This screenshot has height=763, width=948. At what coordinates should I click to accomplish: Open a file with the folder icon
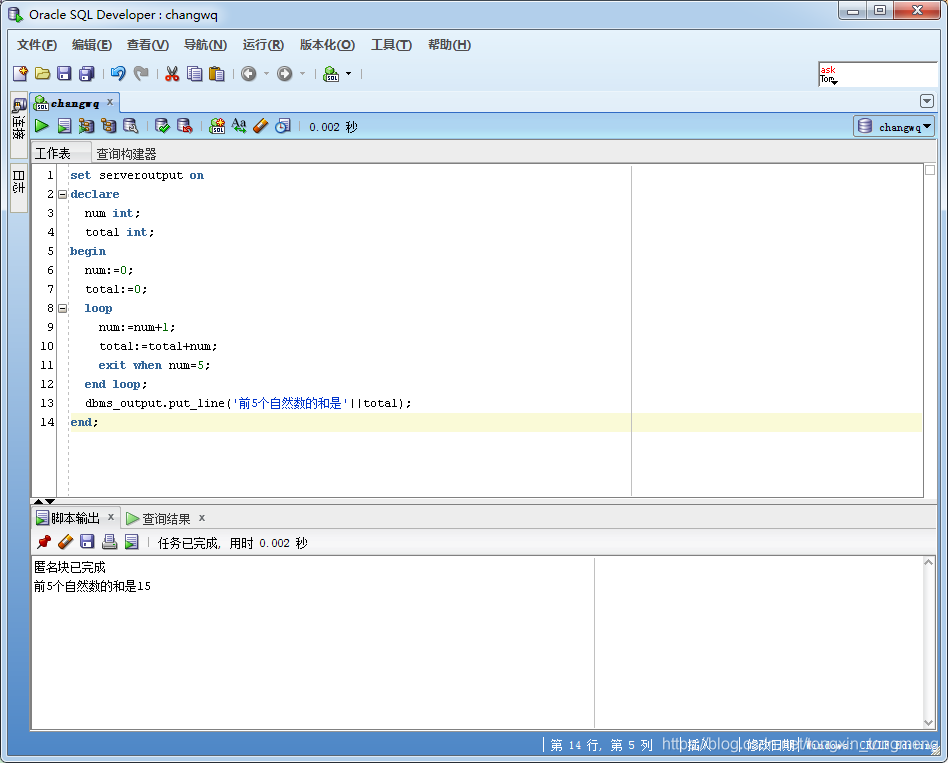(42, 74)
